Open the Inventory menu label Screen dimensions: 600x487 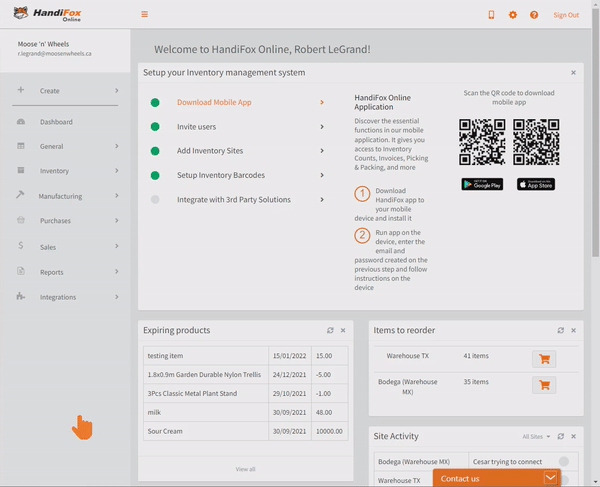click(54, 171)
